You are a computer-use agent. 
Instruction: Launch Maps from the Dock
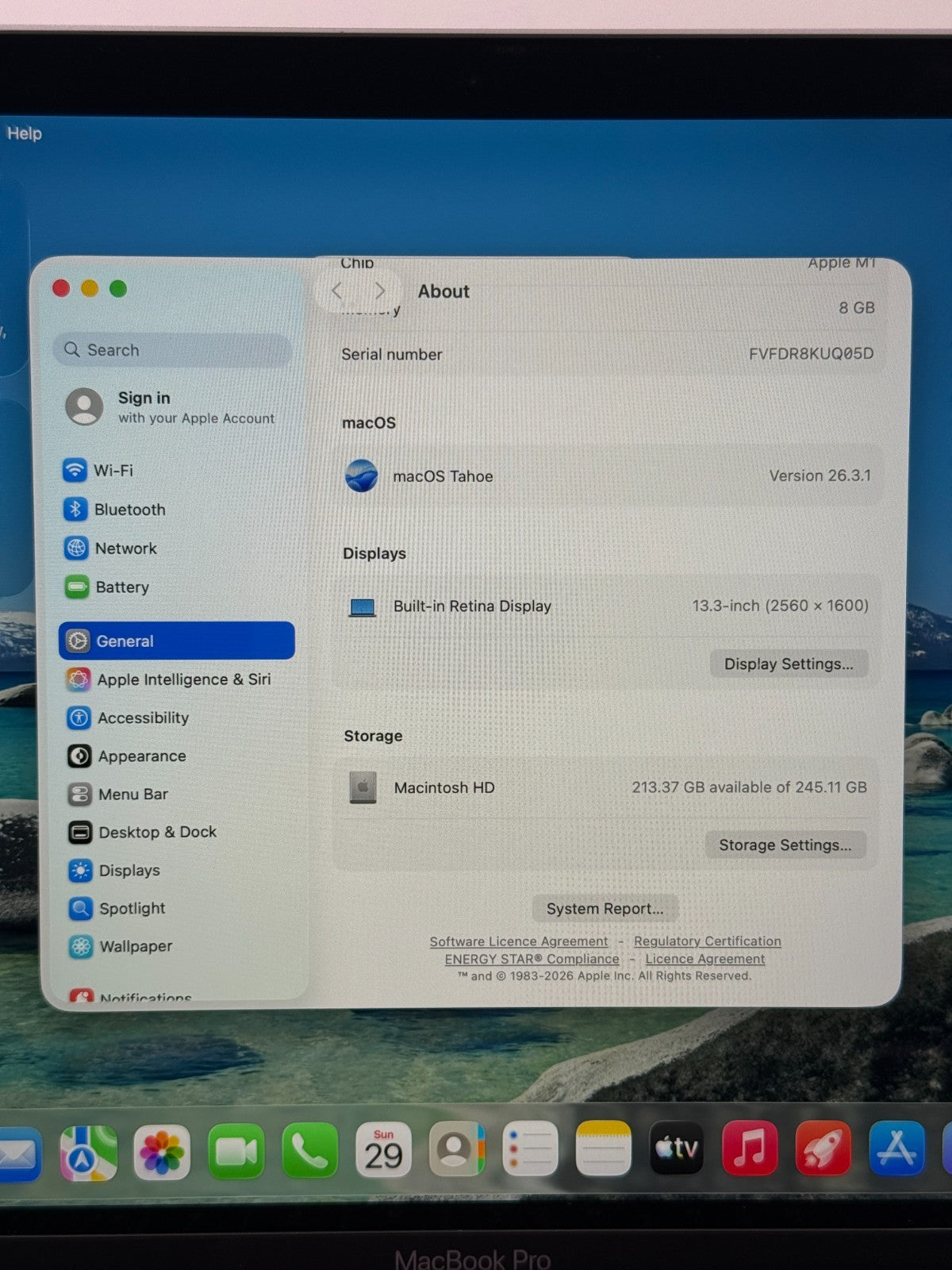point(88,1153)
